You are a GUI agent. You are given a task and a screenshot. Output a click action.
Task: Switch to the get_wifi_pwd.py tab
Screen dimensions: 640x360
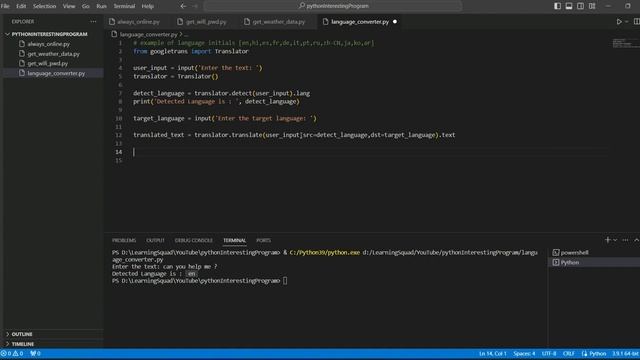[x=206, y=22]
